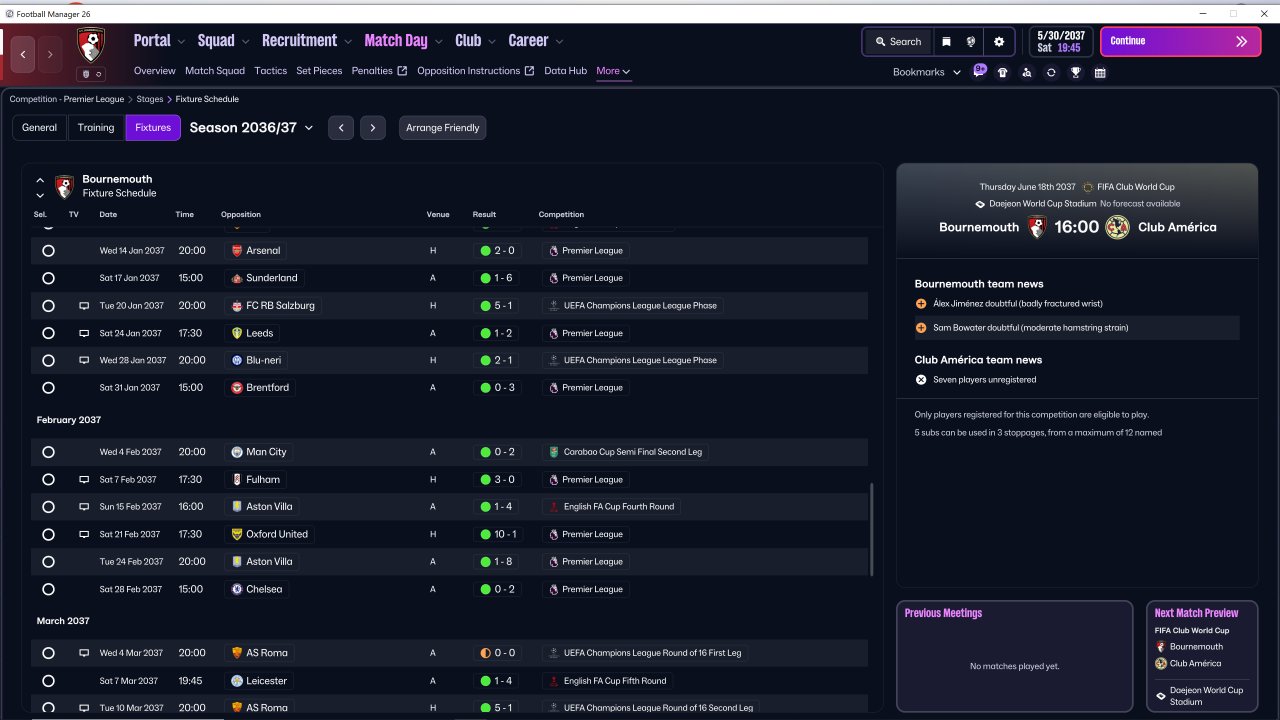This screenshot has width=1280, height=720.
Task: Open the Set Pieces submenu item
Action: point(319,71)
